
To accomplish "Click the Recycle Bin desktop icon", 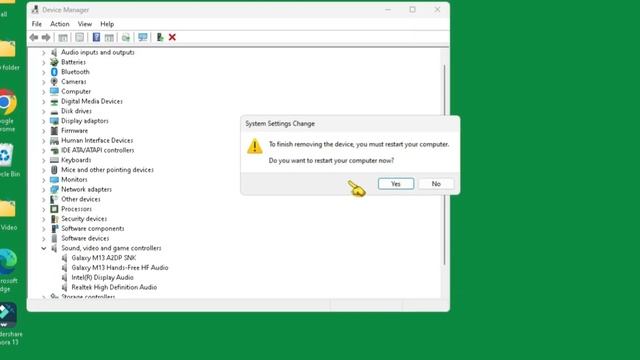I will tap(6, 155).
